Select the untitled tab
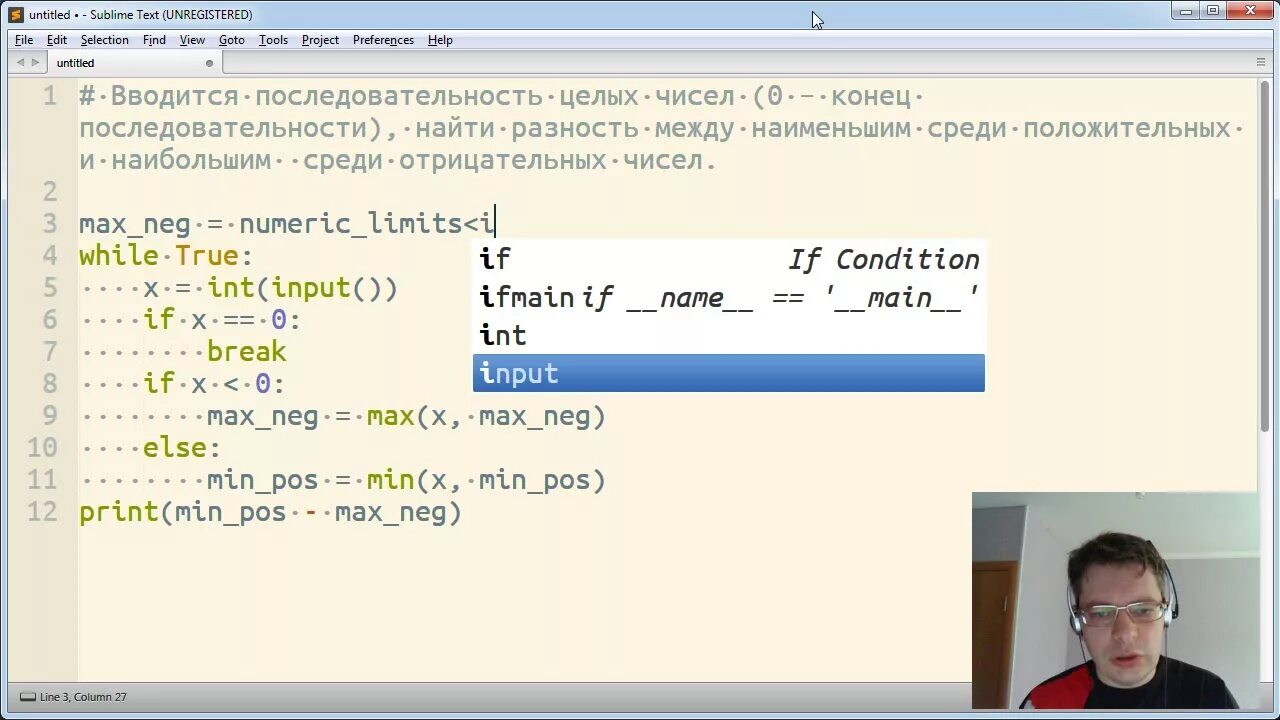This screenshot has height=720, width=1280. [133, 63]
